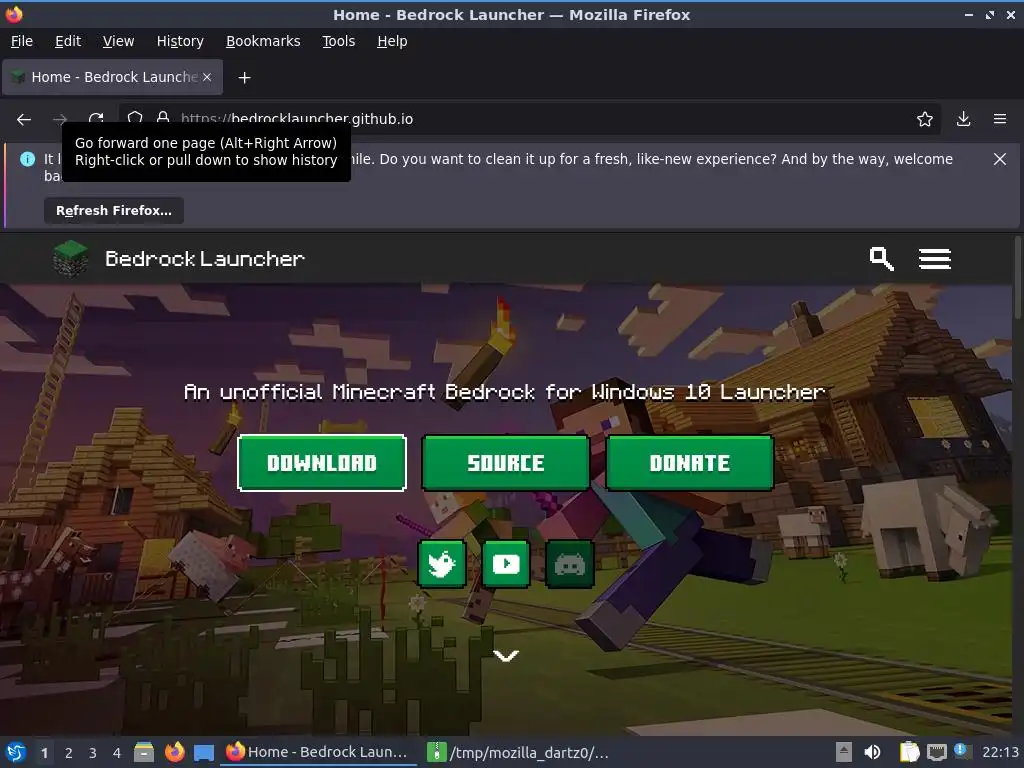Switch to virtual desktop 4

[x=117, y=753]
